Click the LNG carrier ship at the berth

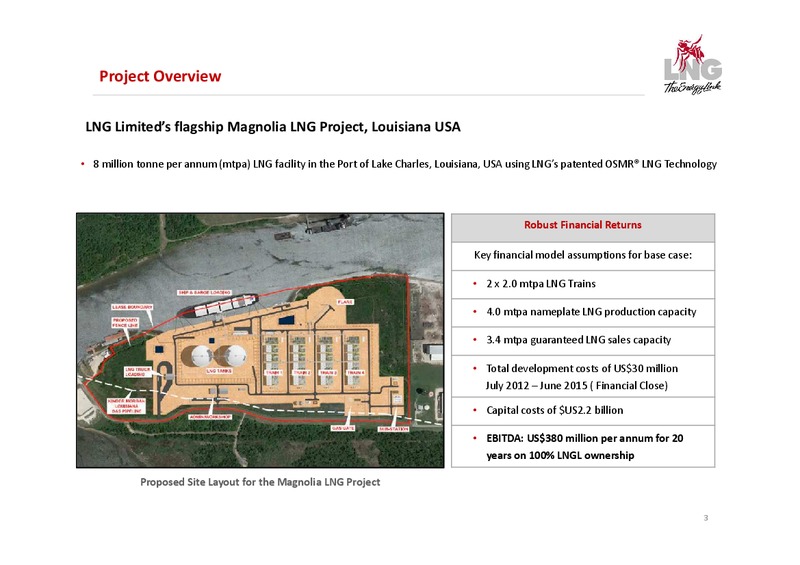(x=218, y=306)
